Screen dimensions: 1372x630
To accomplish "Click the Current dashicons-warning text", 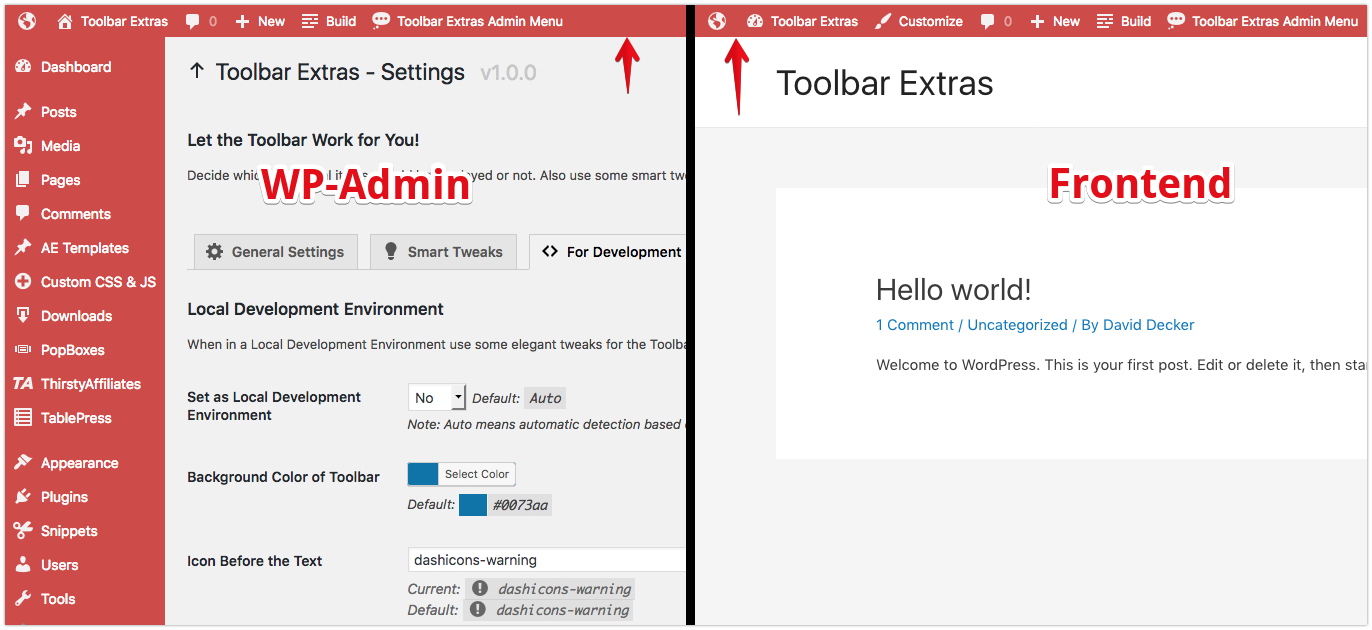I will (x=565, y=589).
